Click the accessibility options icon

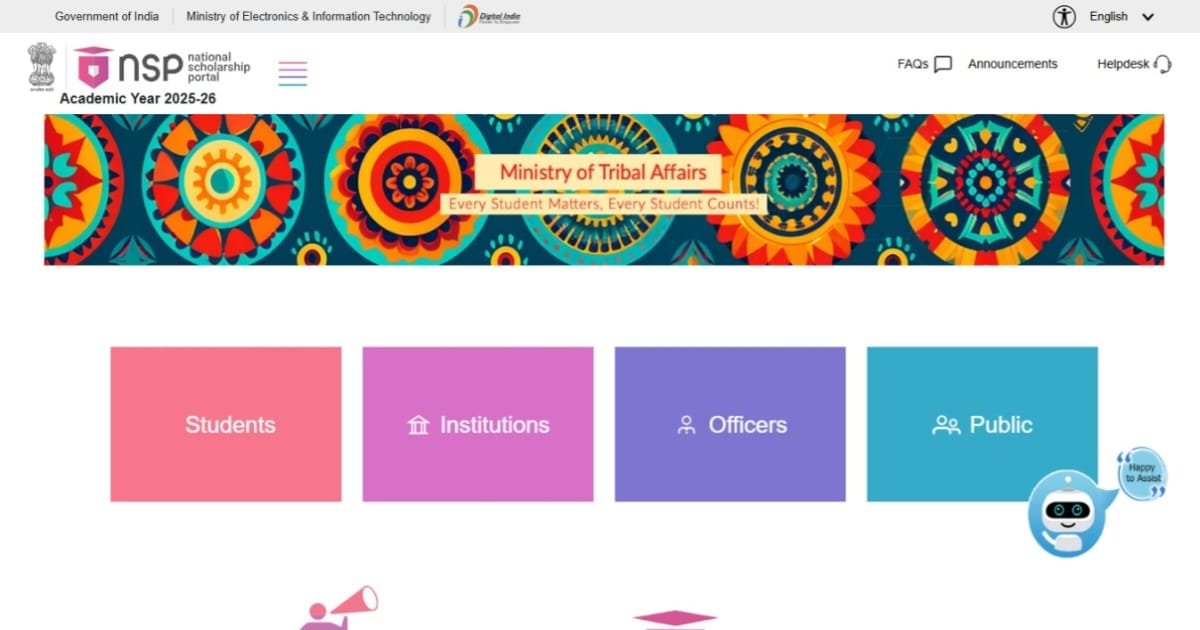coord(1064,16)
